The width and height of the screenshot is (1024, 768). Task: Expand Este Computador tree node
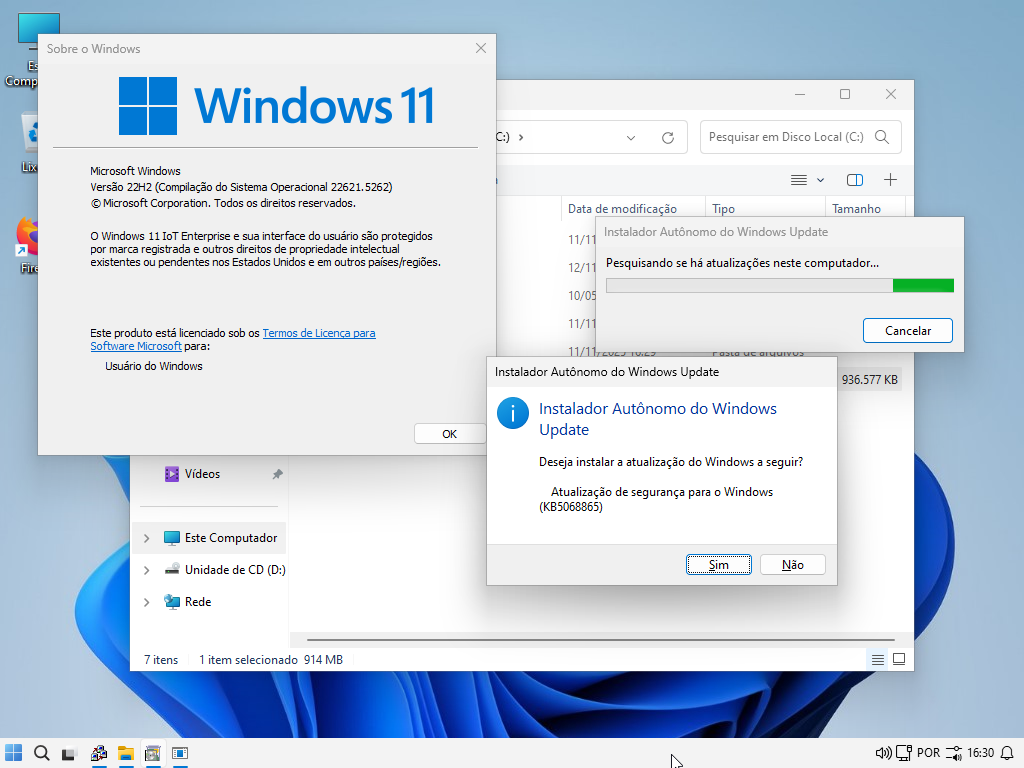(146, 538)
